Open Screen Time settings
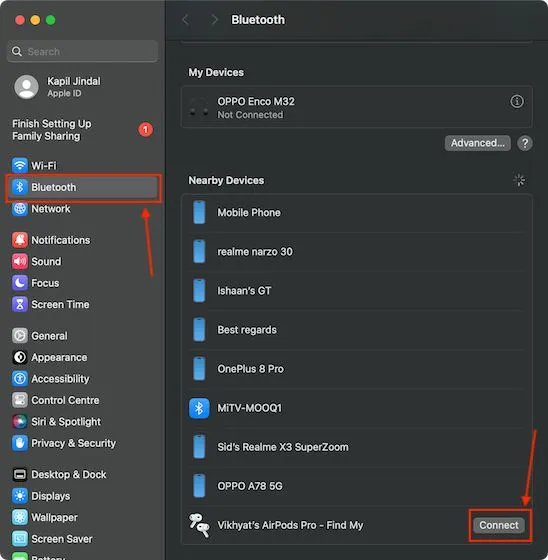548x560 pixels. tap(83, 304)
